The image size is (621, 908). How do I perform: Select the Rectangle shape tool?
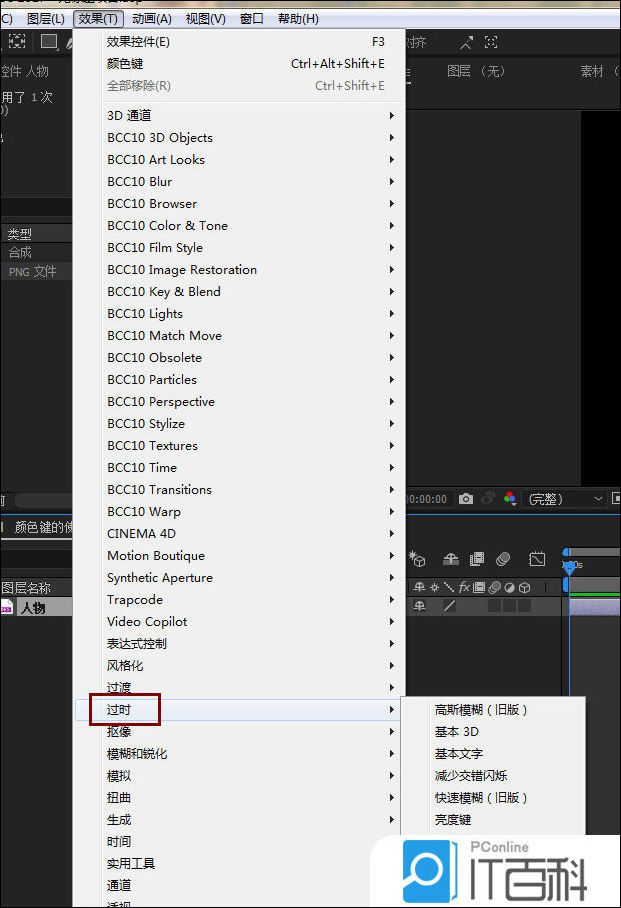point(49,42)
